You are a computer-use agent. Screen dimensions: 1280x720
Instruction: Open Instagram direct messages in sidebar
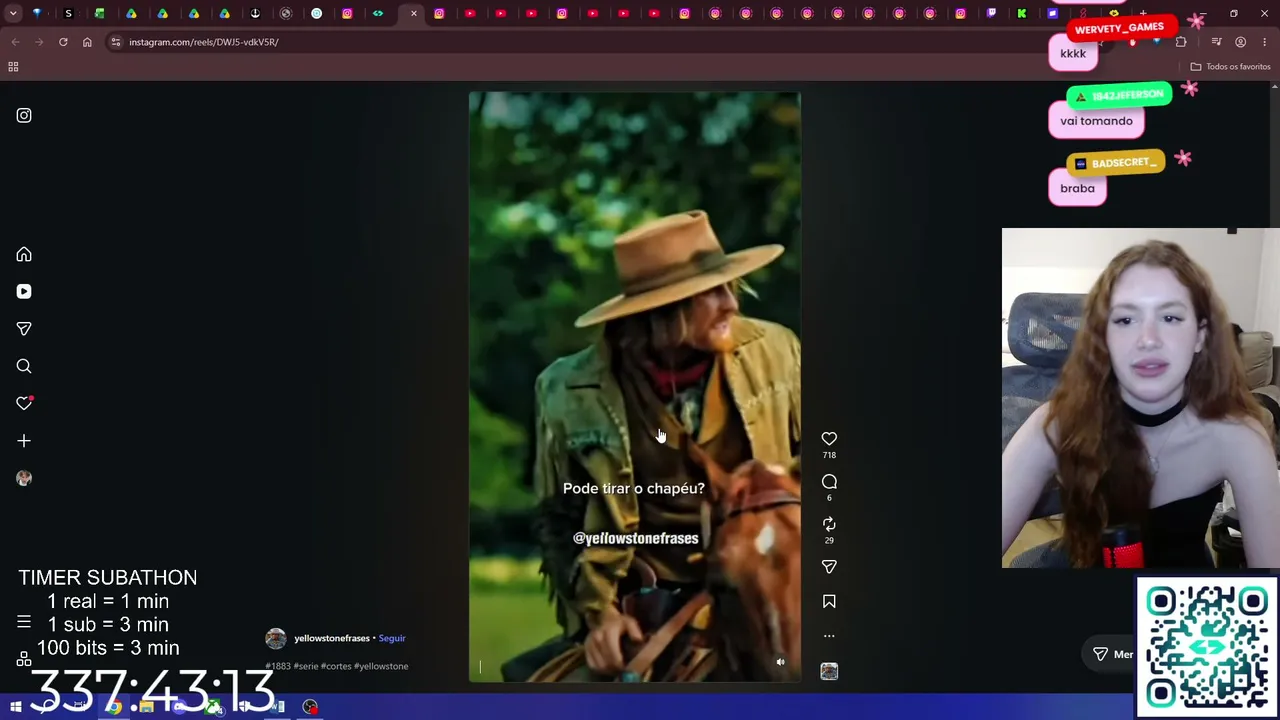tap(24, 328)
